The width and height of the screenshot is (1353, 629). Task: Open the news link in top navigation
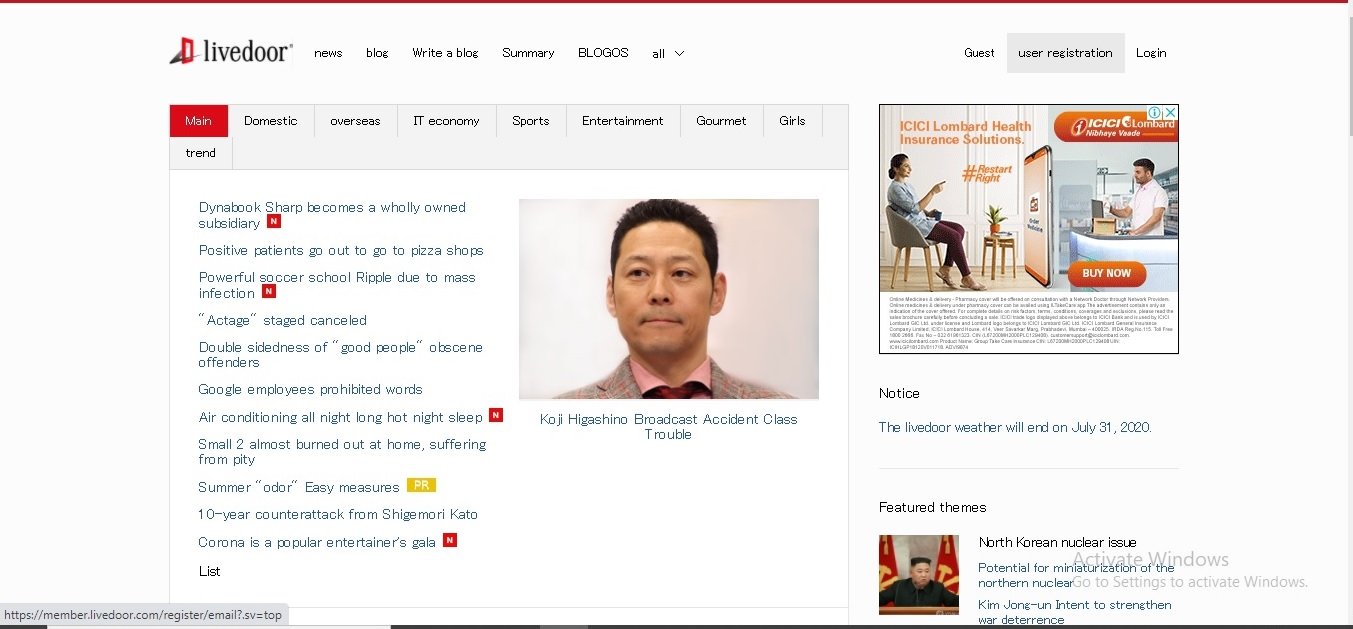tap(328, 53)
